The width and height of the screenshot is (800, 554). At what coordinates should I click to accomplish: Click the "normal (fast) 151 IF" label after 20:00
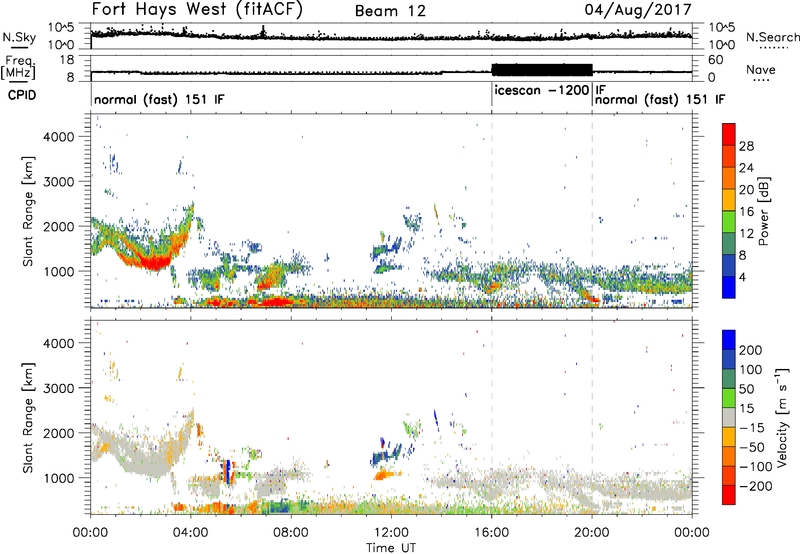click(660, 99)
